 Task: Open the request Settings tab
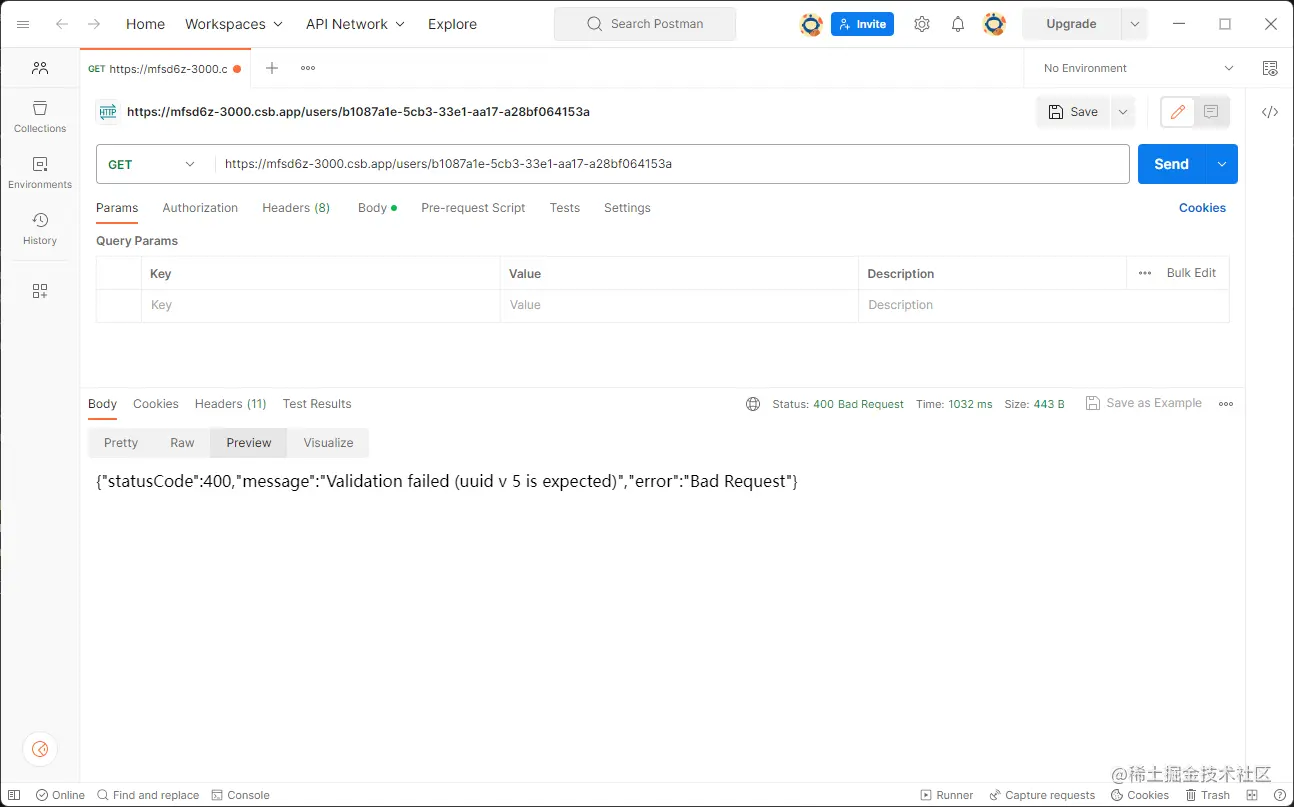coord(627,208)
